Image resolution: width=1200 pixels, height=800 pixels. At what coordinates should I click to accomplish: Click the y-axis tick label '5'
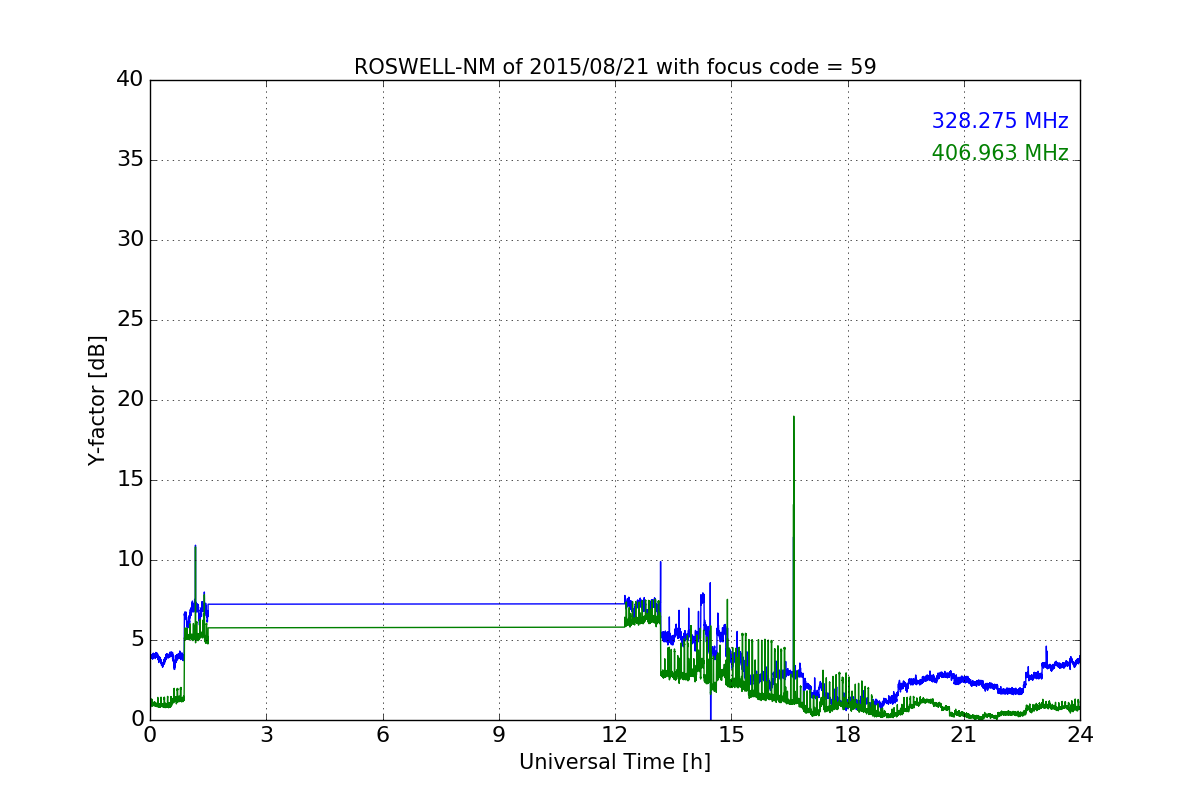(137, 640)
